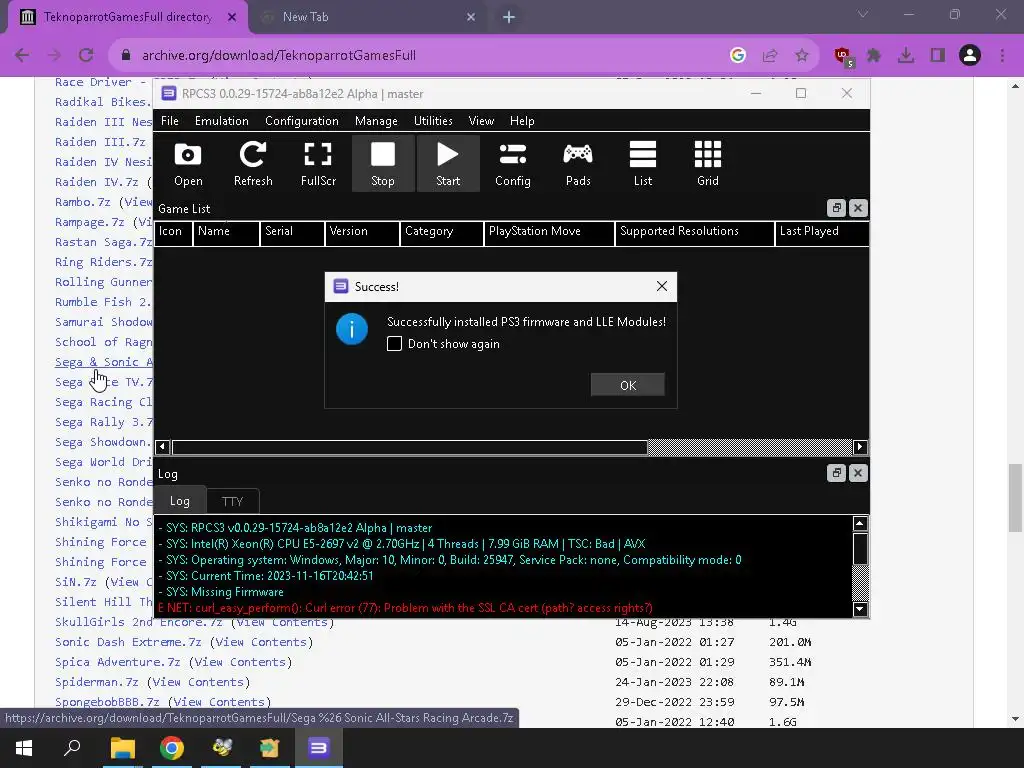Toggle FullScr toolbar button
This screenshot has height=768, width=1024.
[318, 163]
